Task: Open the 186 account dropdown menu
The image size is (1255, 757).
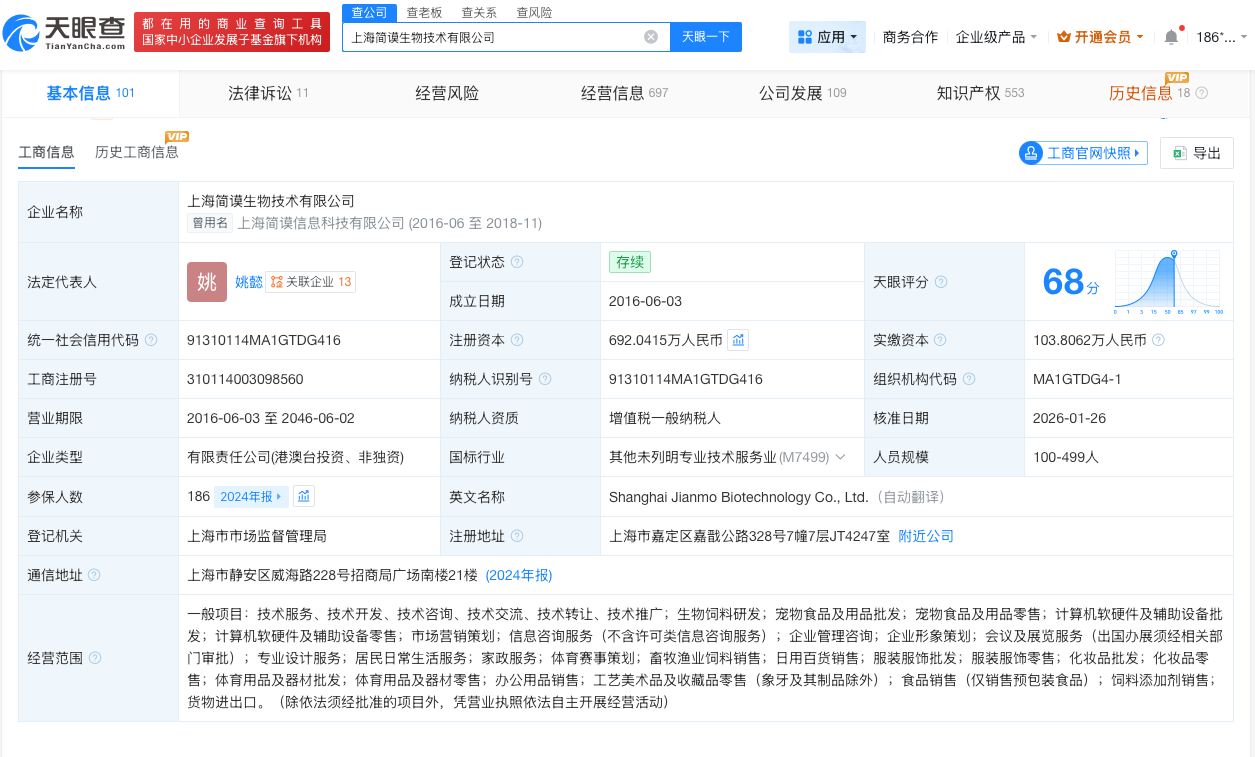Action: (1221, 37)
